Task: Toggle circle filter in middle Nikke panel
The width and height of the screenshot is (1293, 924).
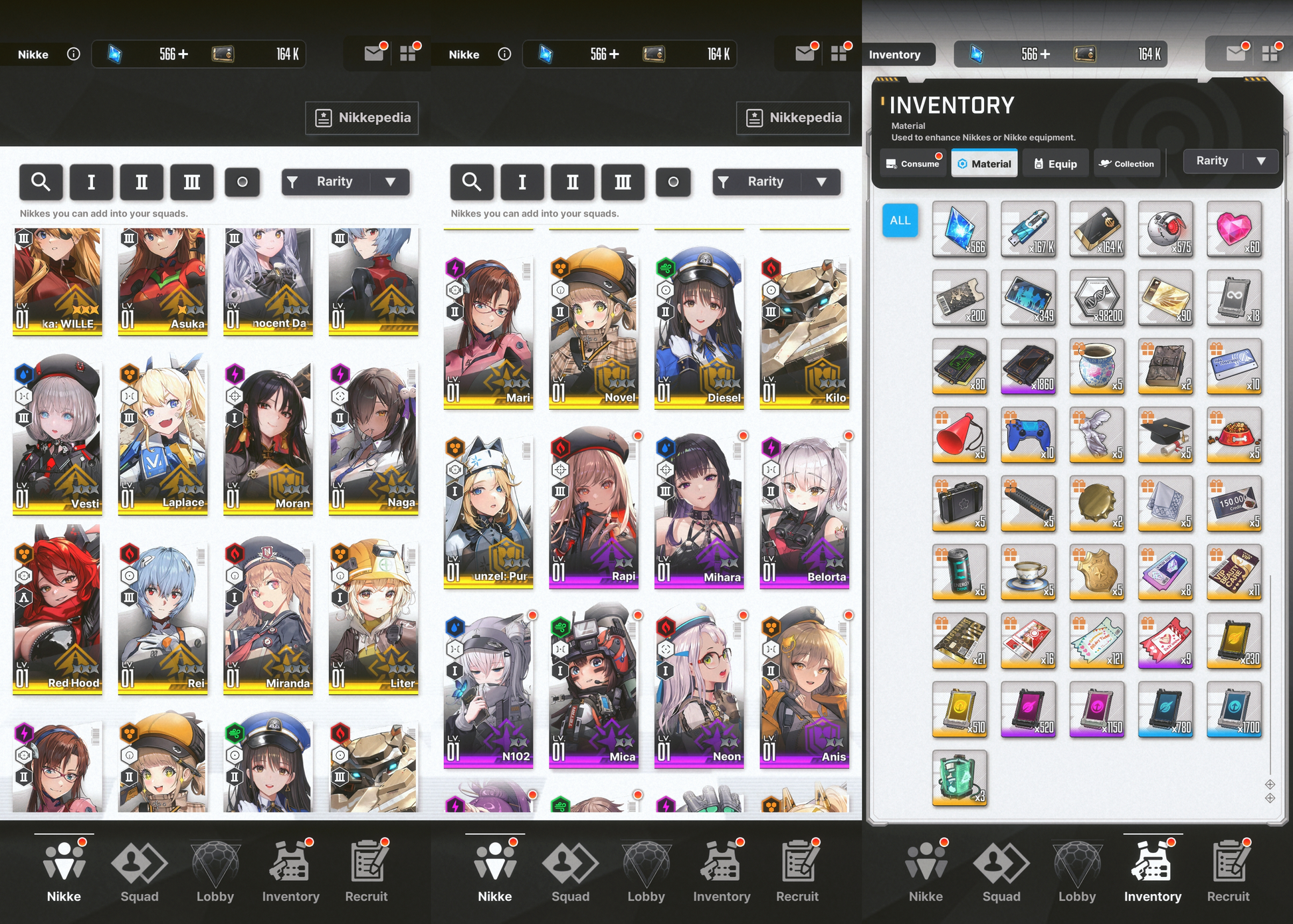Action: [x=673, y=181]
